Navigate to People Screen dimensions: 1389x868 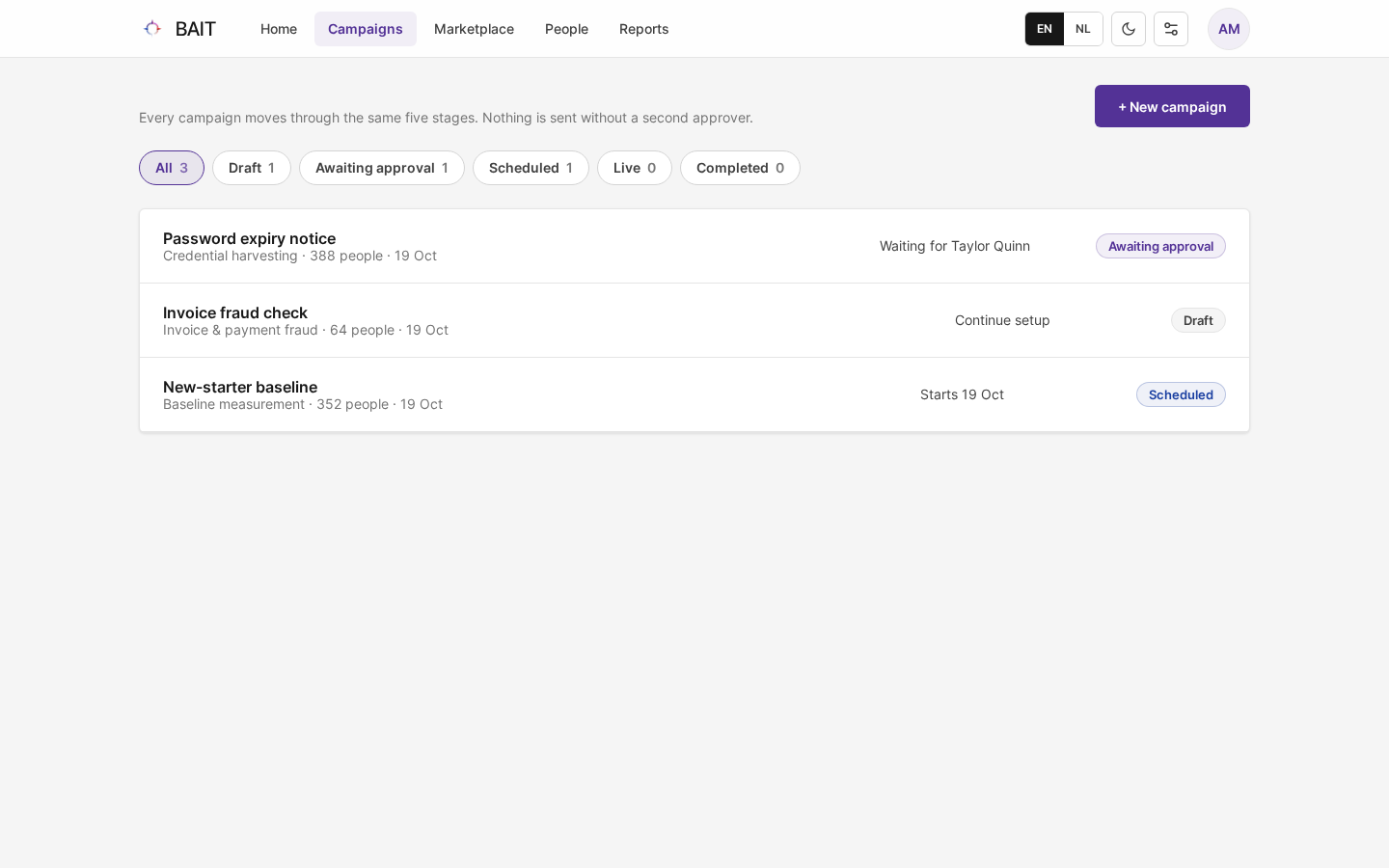tap(566, 29)
